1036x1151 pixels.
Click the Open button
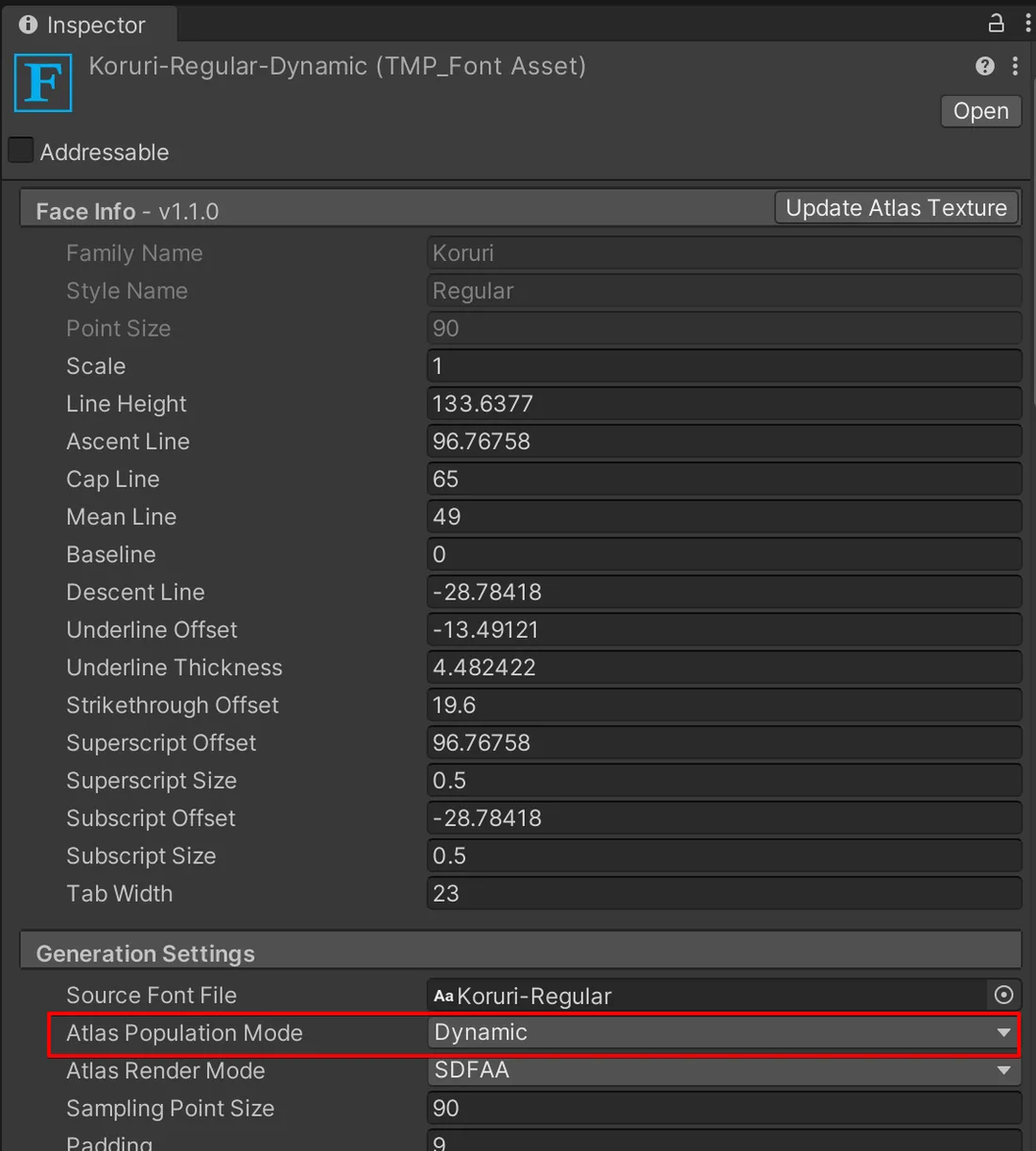coord(979,110)
